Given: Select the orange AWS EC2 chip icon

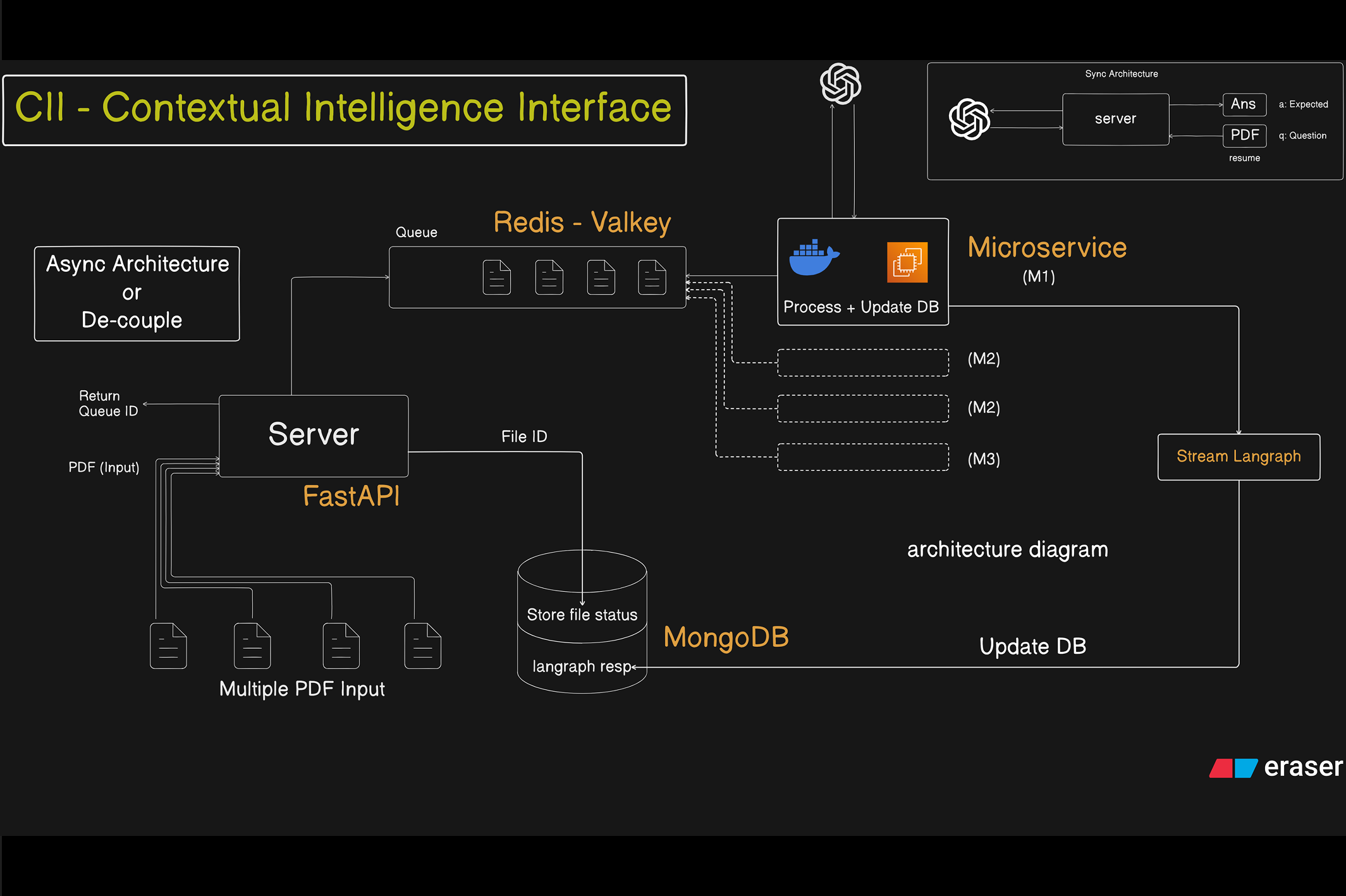Looking at the screenshot, I should pyautogui.click(x=907, y=262).
